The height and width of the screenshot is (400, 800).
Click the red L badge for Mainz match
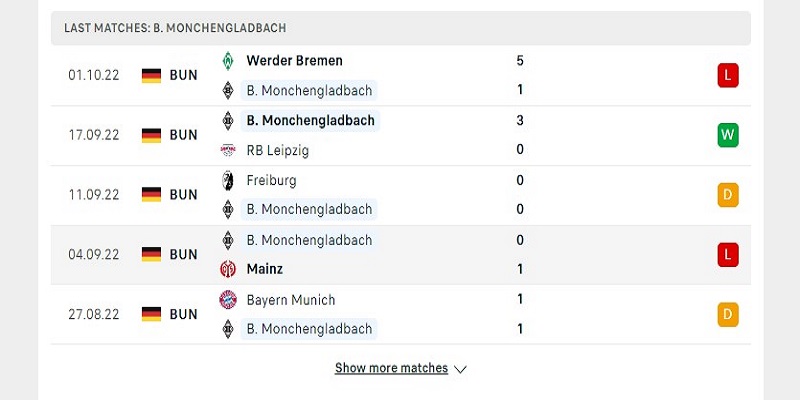pyautogui.click(x=728, y=255)
